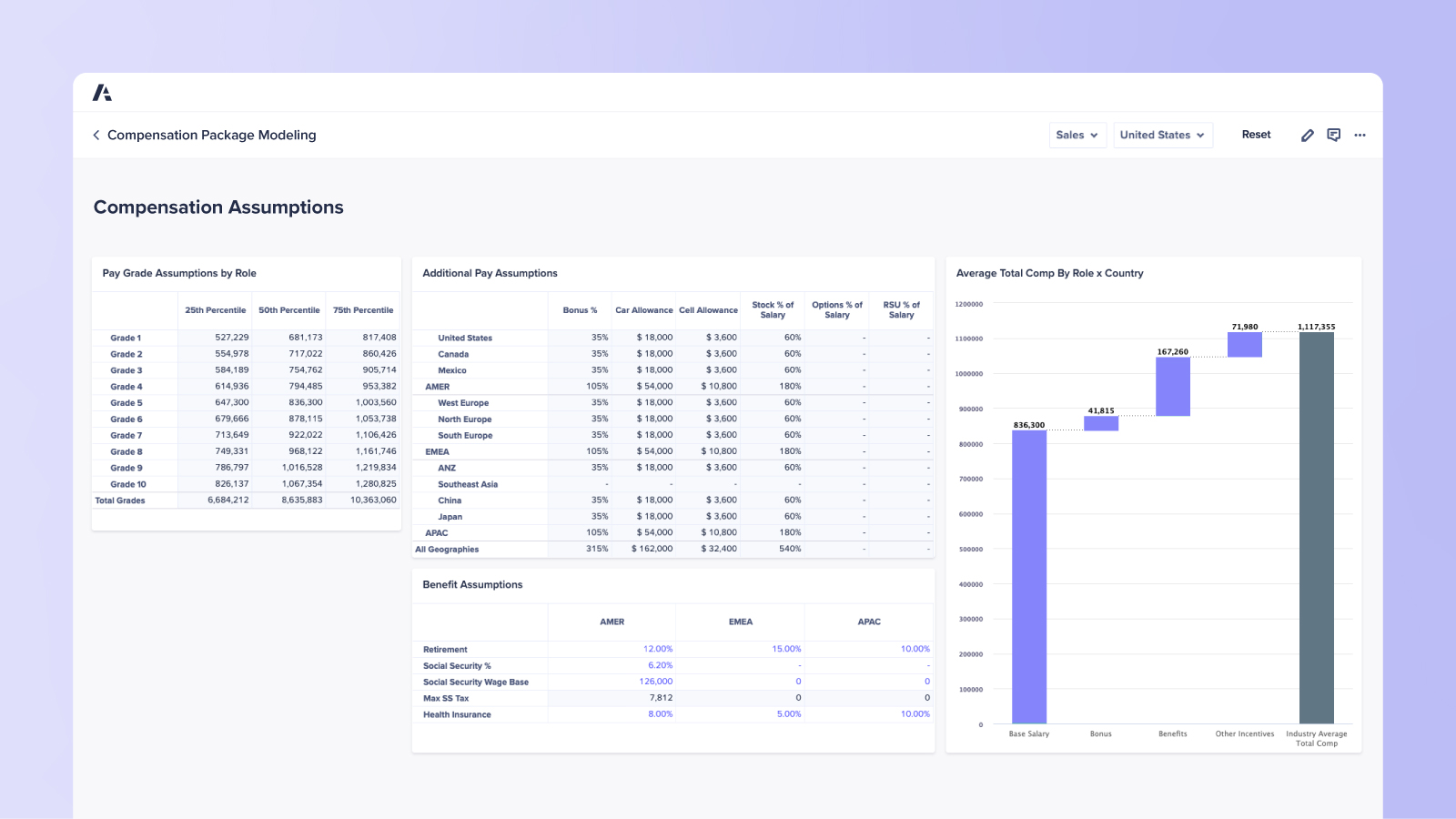Expand the chevron on the Sales selector
The height and width of the screenshot is (819, 1456).
click(x=1095, y=135)
